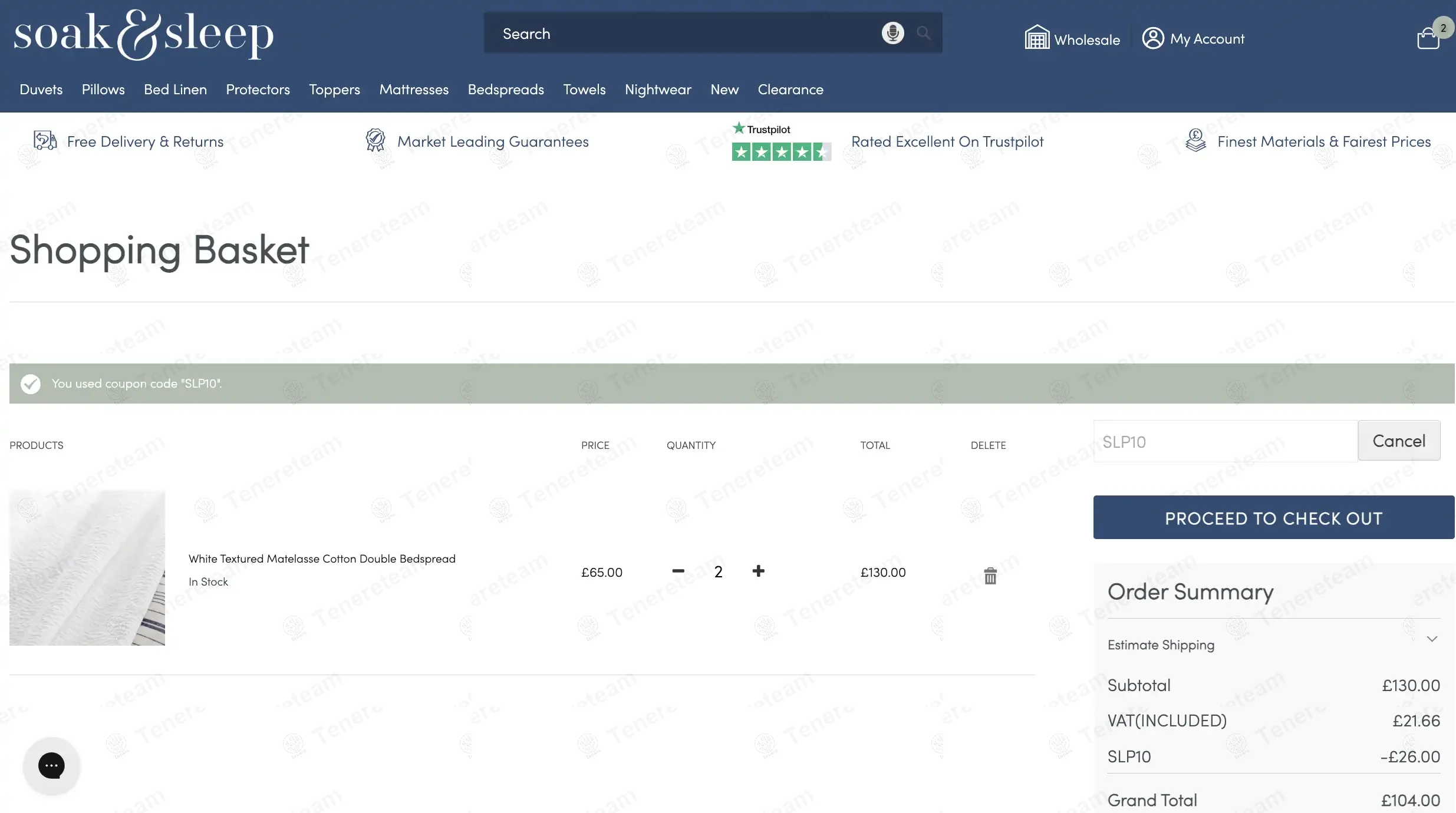Open the New menu item
Screen dimensions: 1456x813
[724, 90]
